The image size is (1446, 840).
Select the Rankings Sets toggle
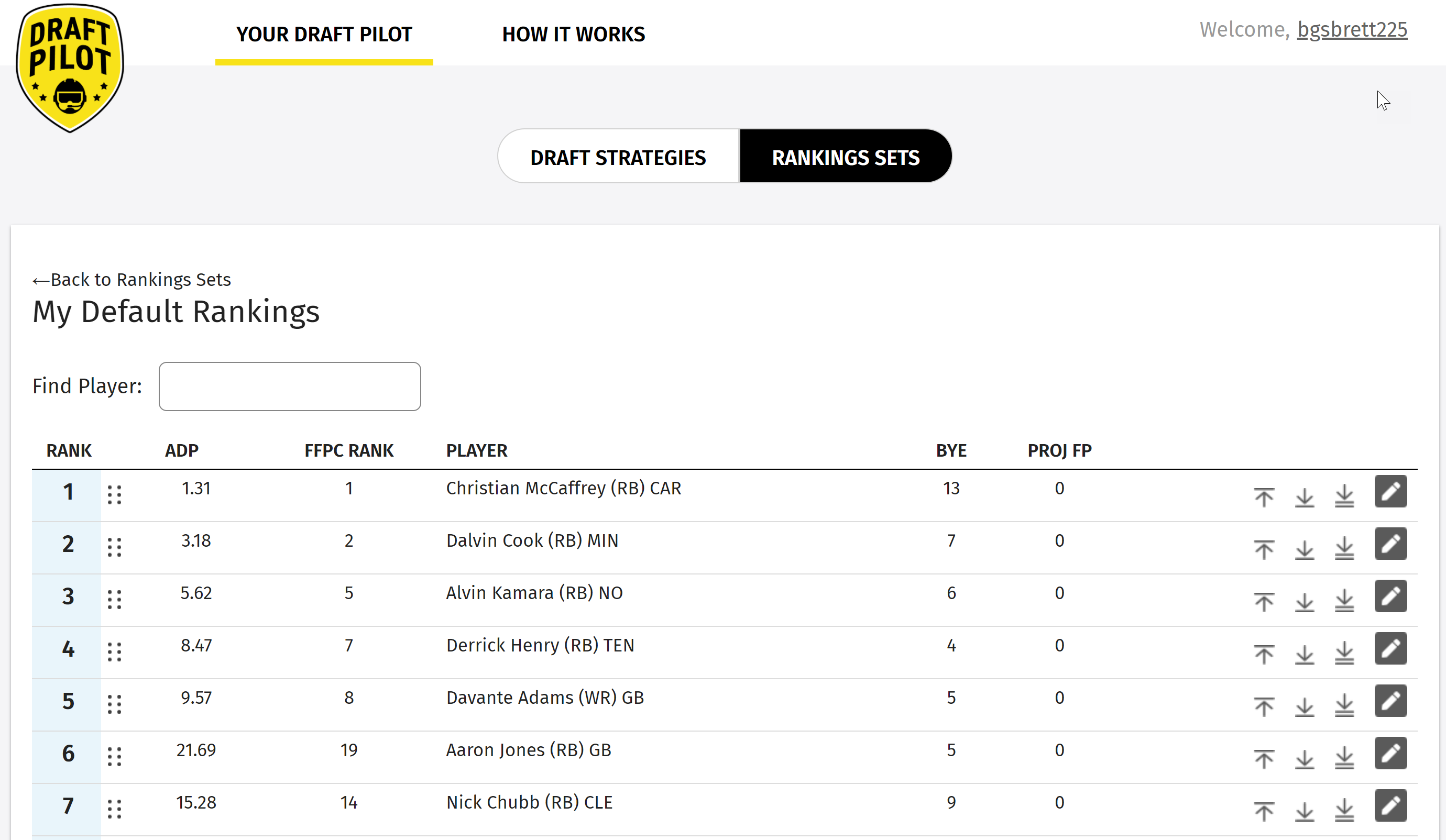(845, 157)
